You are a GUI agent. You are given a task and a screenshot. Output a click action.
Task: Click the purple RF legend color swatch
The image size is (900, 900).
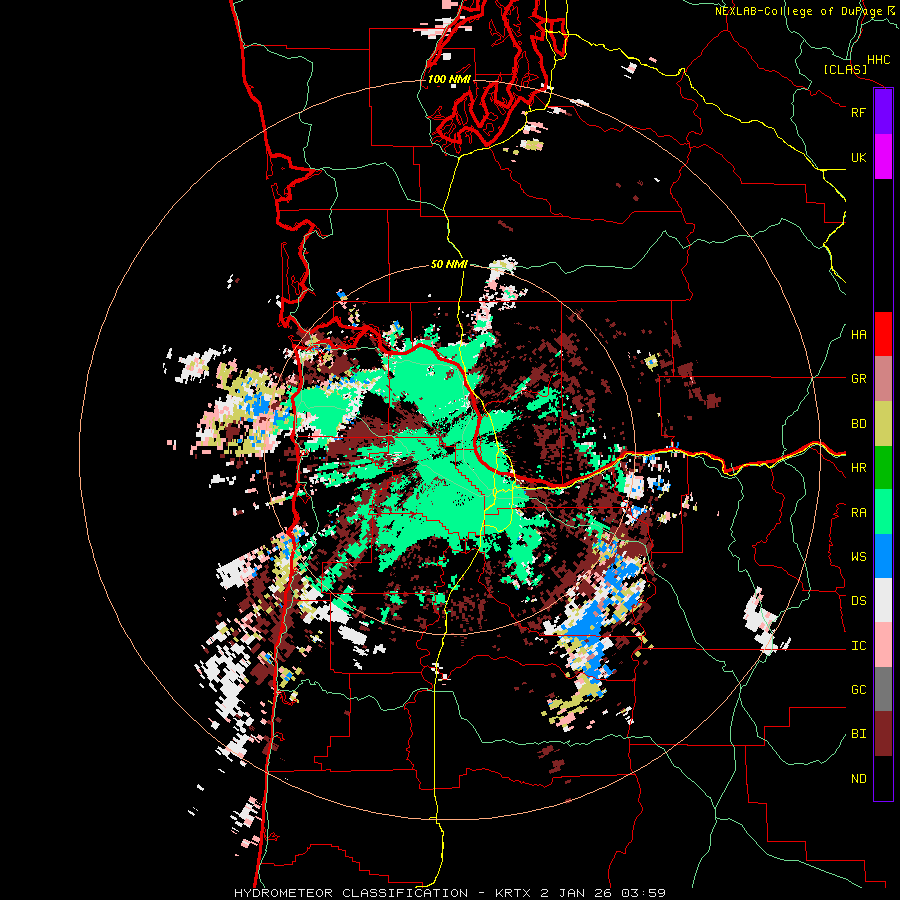[x=883, y=112]
